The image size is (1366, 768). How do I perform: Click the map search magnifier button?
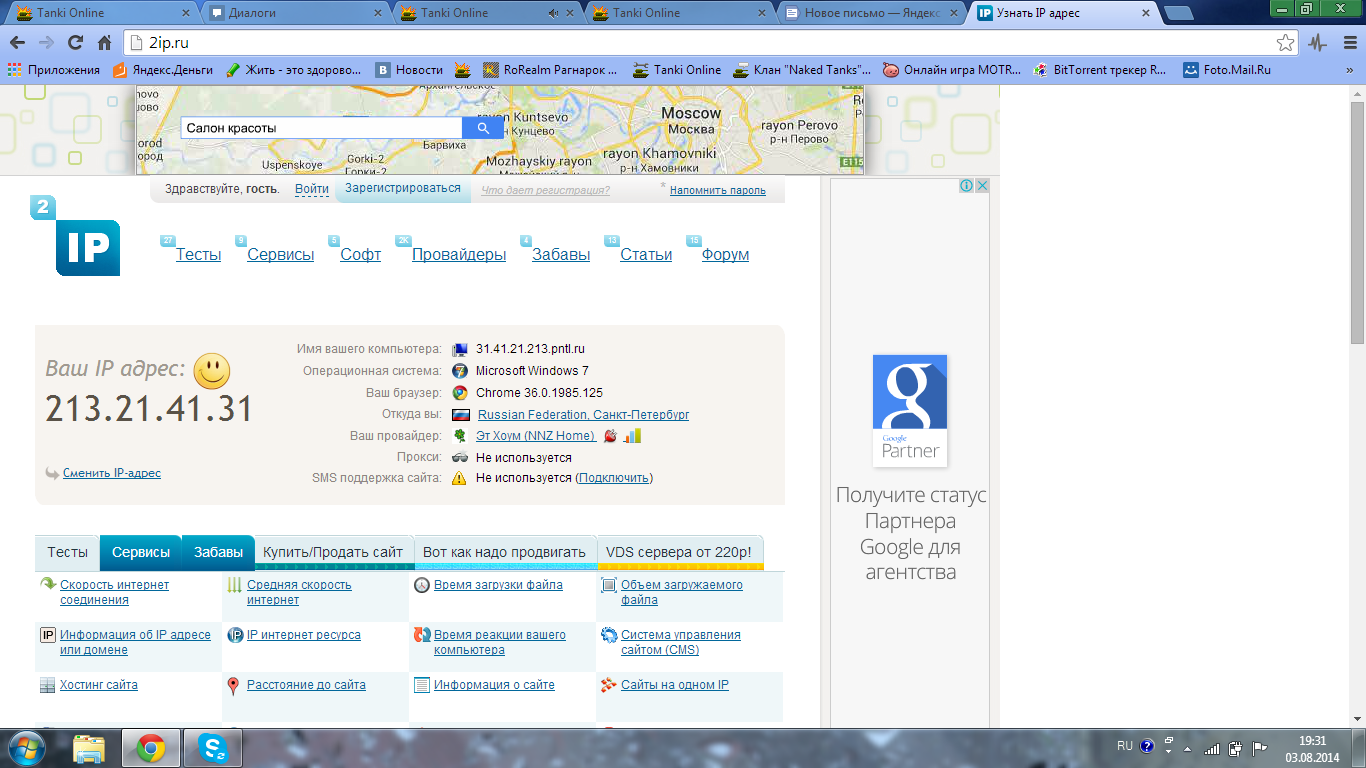pos(483,128)
